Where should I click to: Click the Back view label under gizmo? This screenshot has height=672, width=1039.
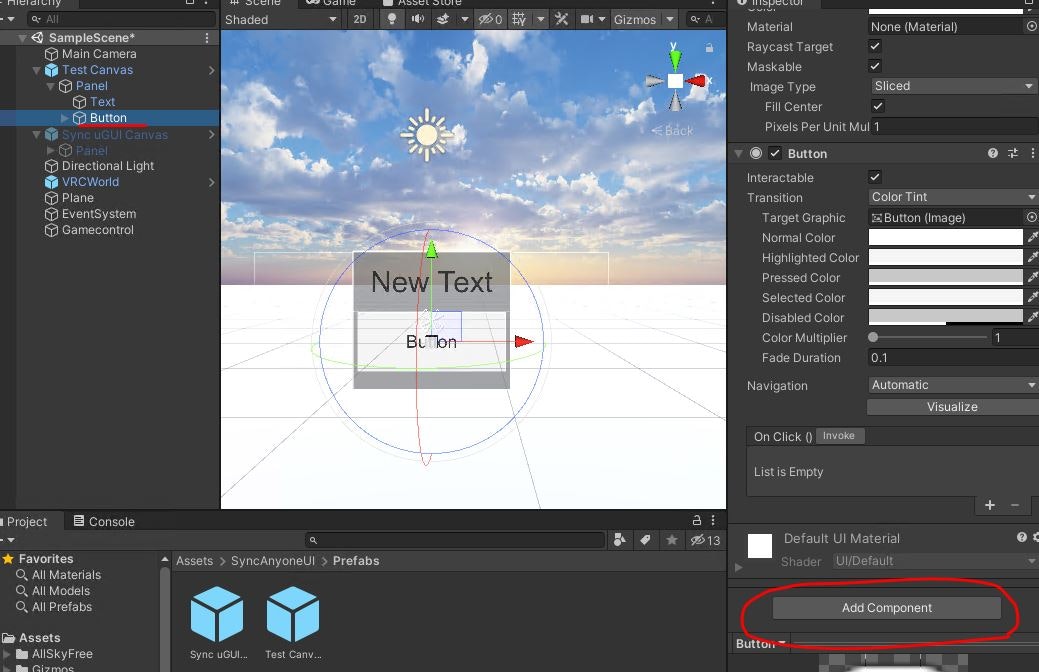[x=673, y=131]
